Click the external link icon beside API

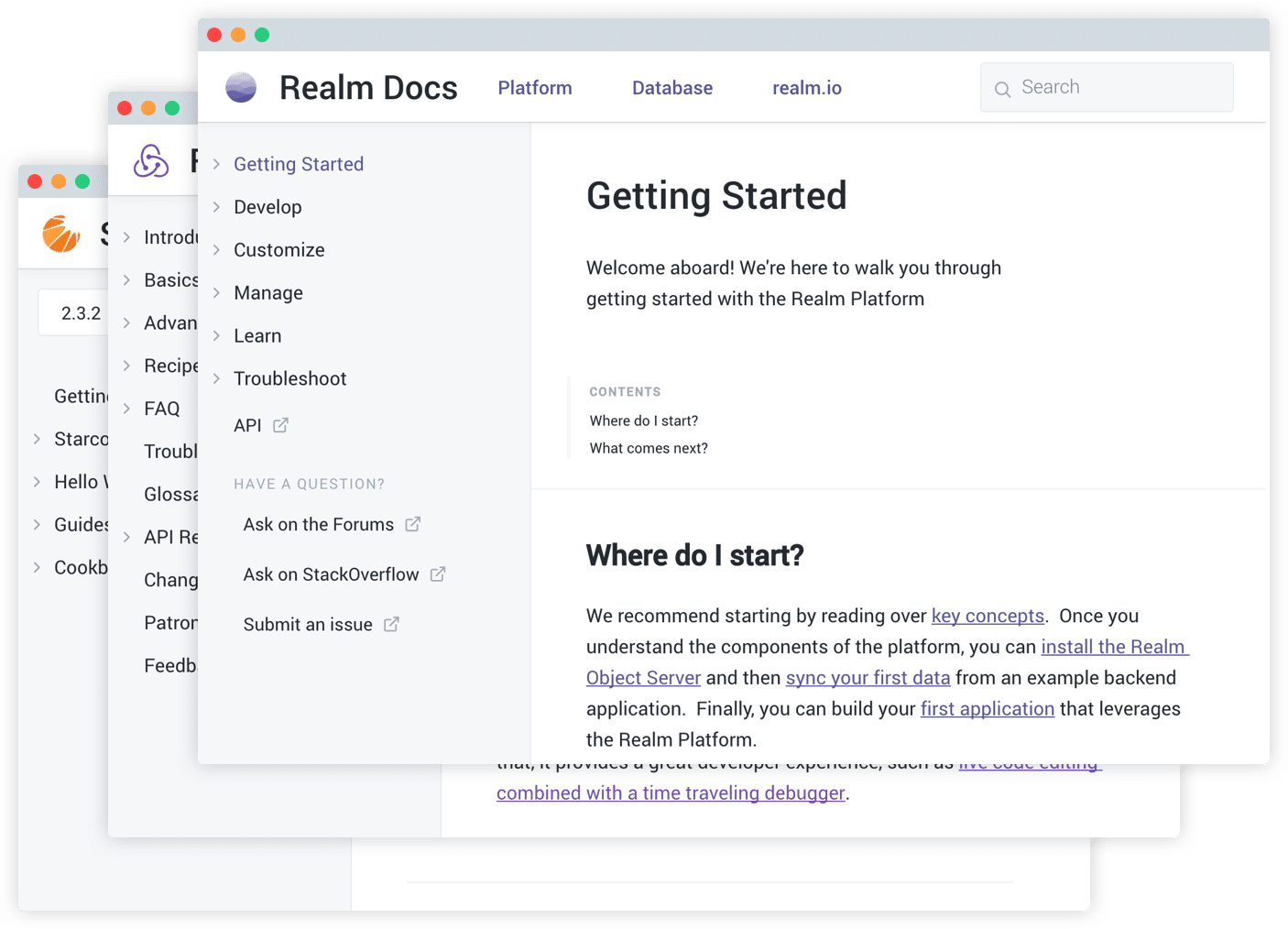281,425
